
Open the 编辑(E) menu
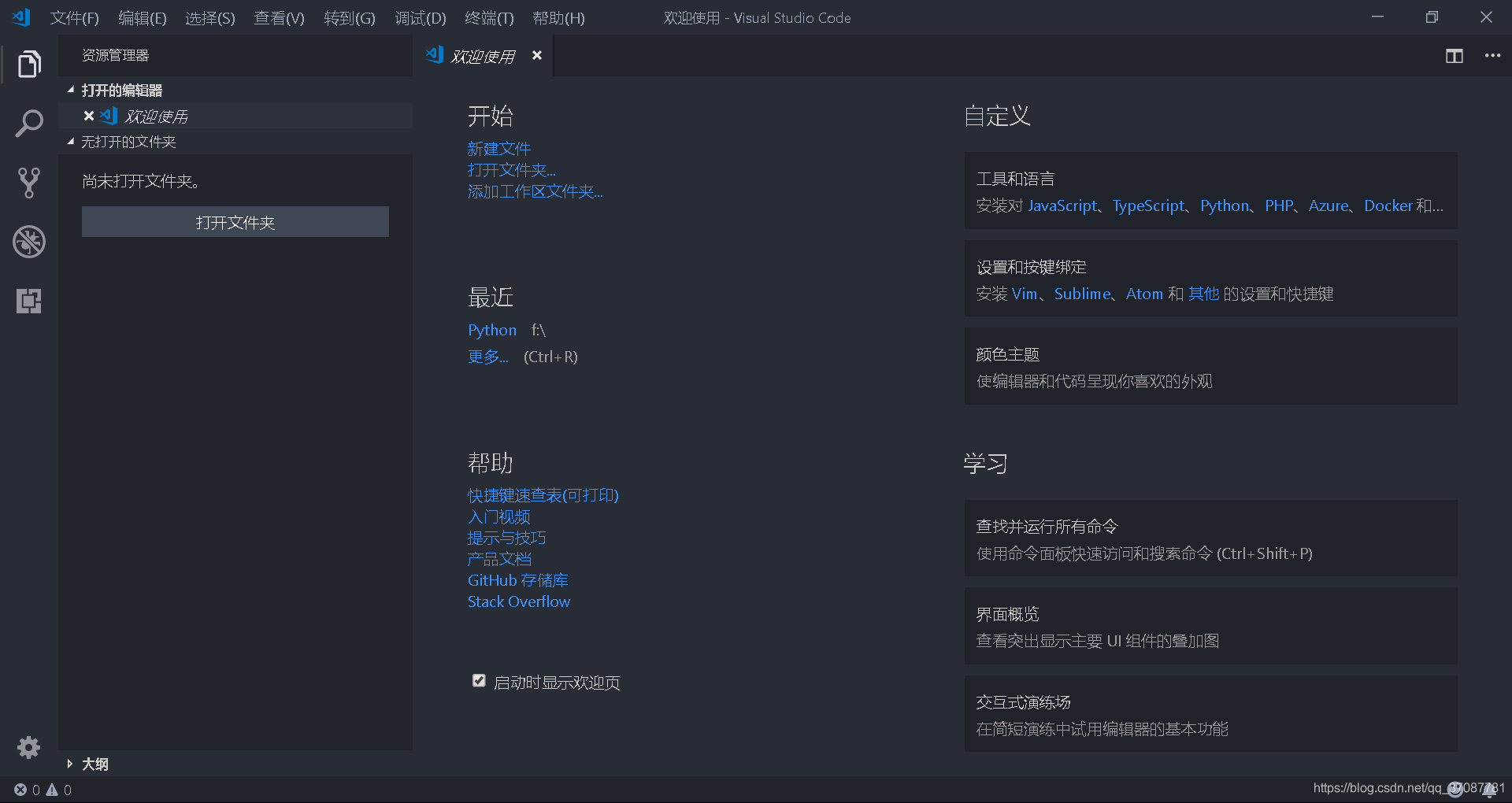pyautogui.click(x=143, y=17)
